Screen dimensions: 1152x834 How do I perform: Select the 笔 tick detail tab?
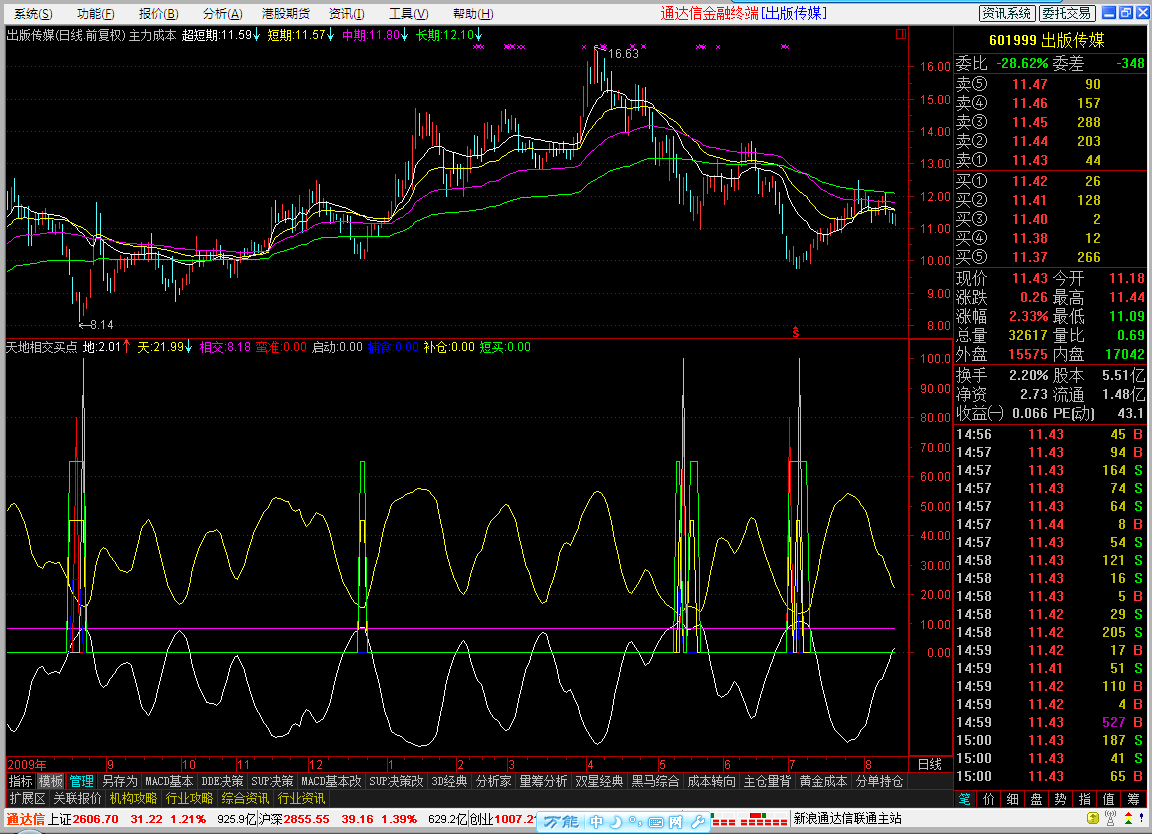(965, 799)
